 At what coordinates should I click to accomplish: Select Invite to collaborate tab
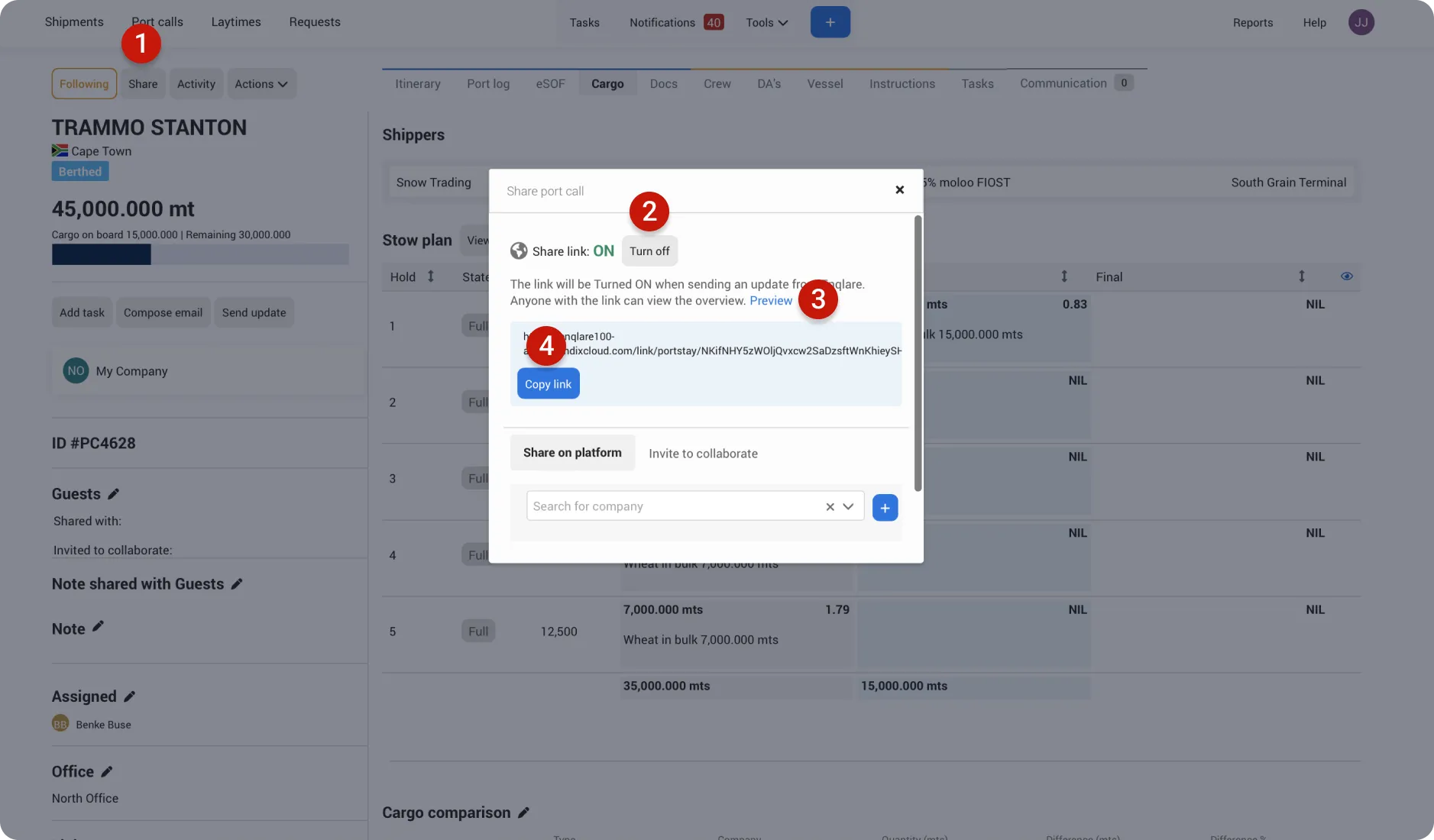[x=703, y=454]
